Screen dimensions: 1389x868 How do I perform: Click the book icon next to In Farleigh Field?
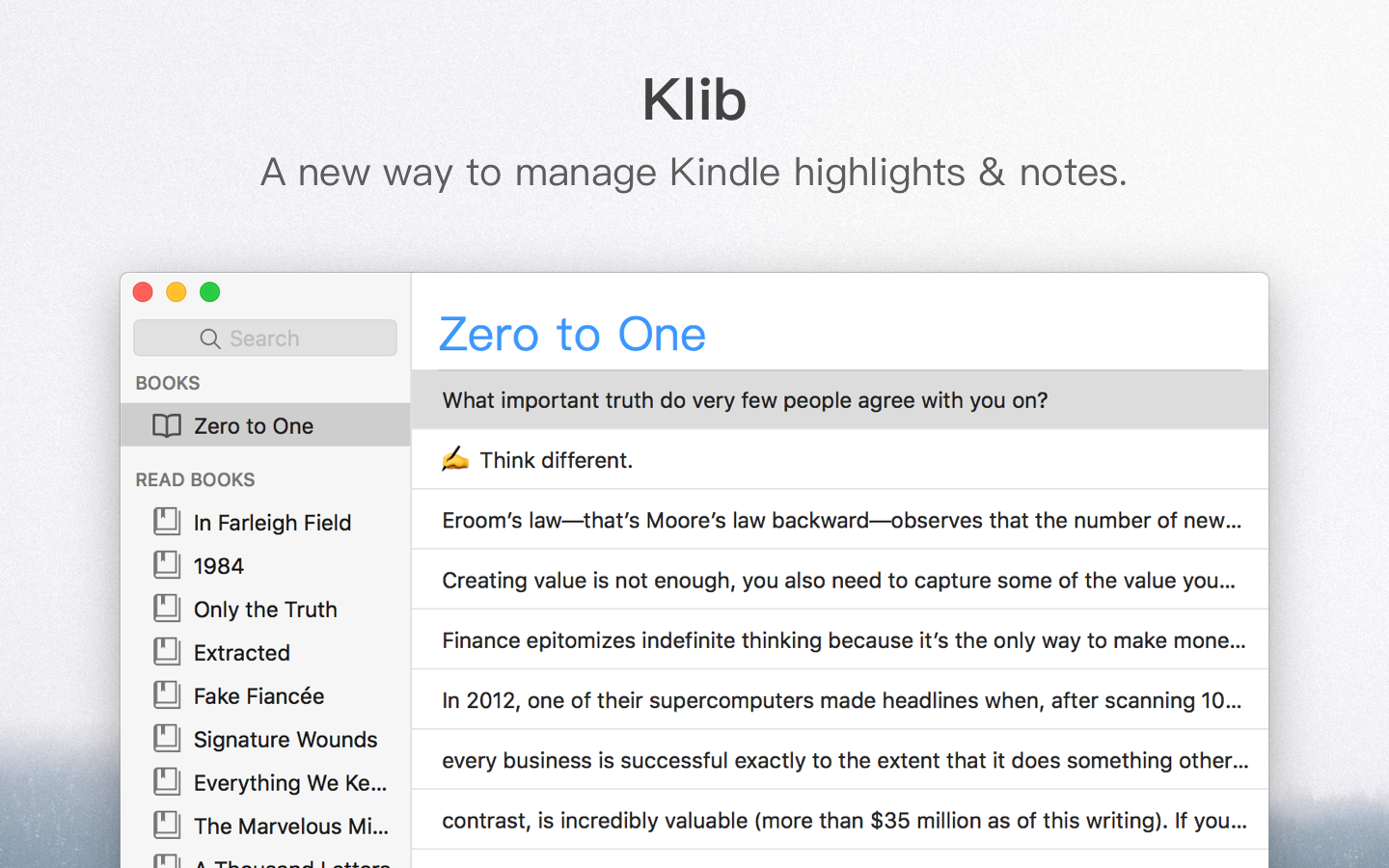(167, 522)
